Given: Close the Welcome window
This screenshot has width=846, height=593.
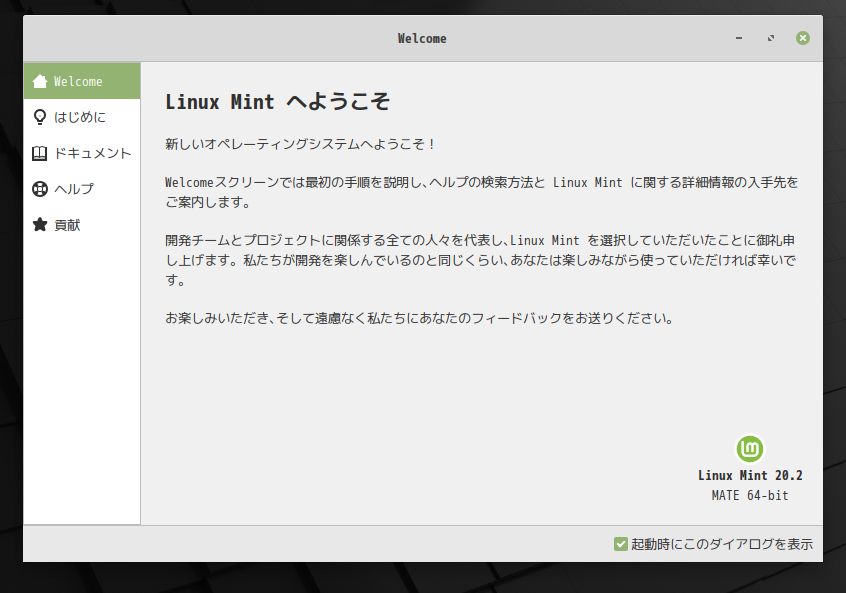Looking at the screenshot, I should click(803, 38).
